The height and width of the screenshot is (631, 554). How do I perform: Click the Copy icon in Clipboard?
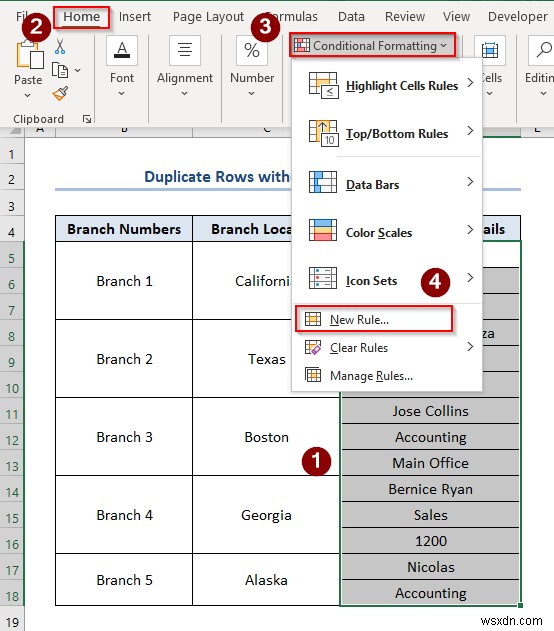pyautogui.click(x=60, y=70)
